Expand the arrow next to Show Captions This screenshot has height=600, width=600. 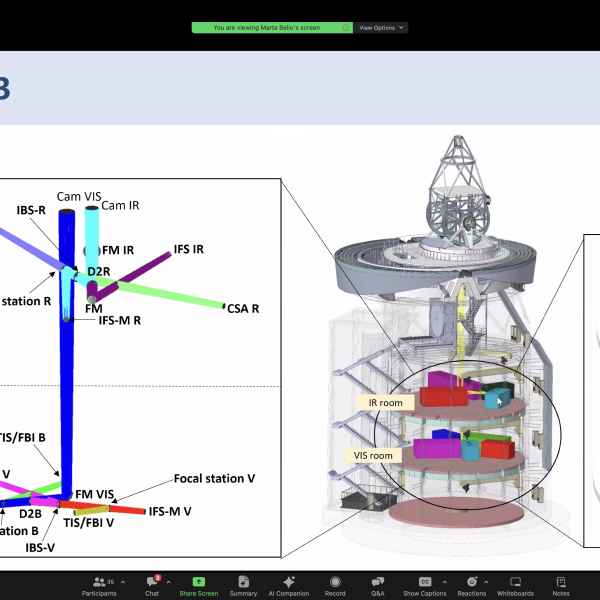[441, 581]
